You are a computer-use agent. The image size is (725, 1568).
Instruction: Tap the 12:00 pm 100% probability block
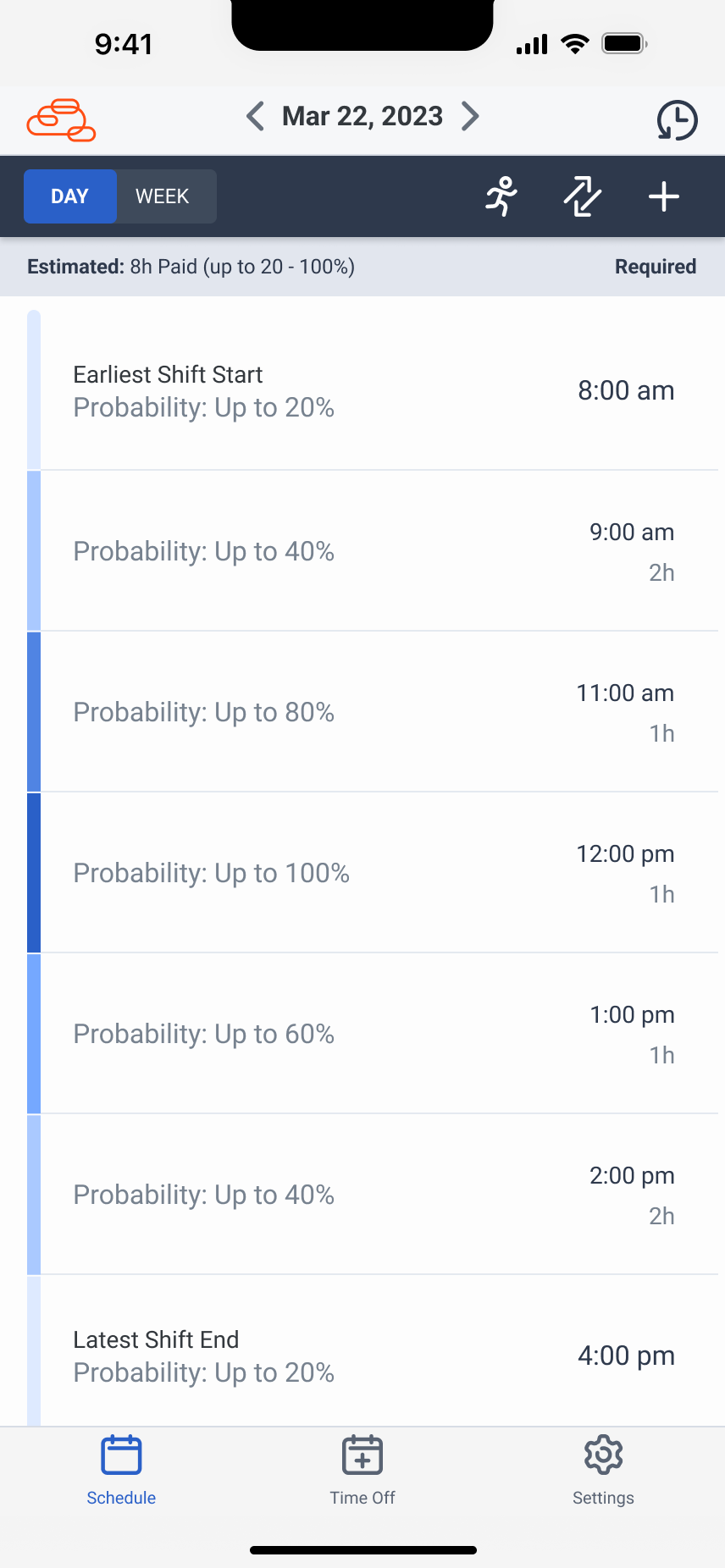tap(373, 873)
